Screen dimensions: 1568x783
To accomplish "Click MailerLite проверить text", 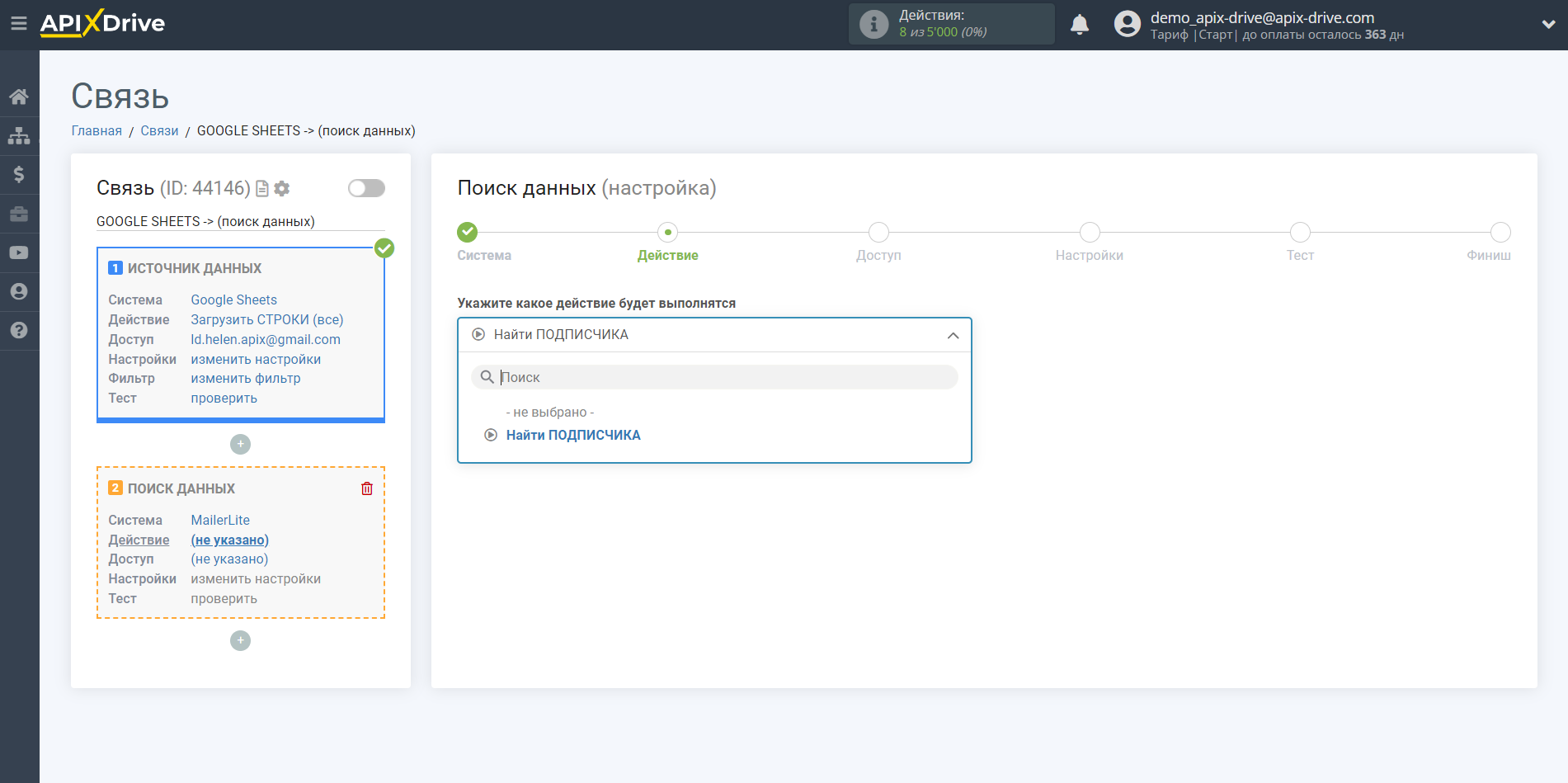I will tap(224, 598).
